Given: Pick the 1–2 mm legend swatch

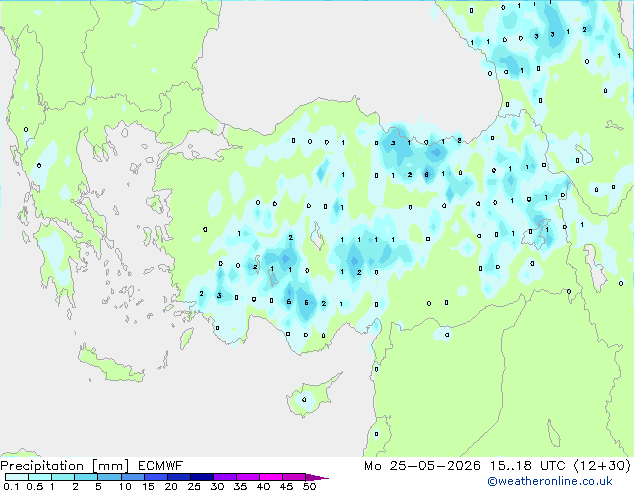Looking at the screenshot, I should [63, 477].
